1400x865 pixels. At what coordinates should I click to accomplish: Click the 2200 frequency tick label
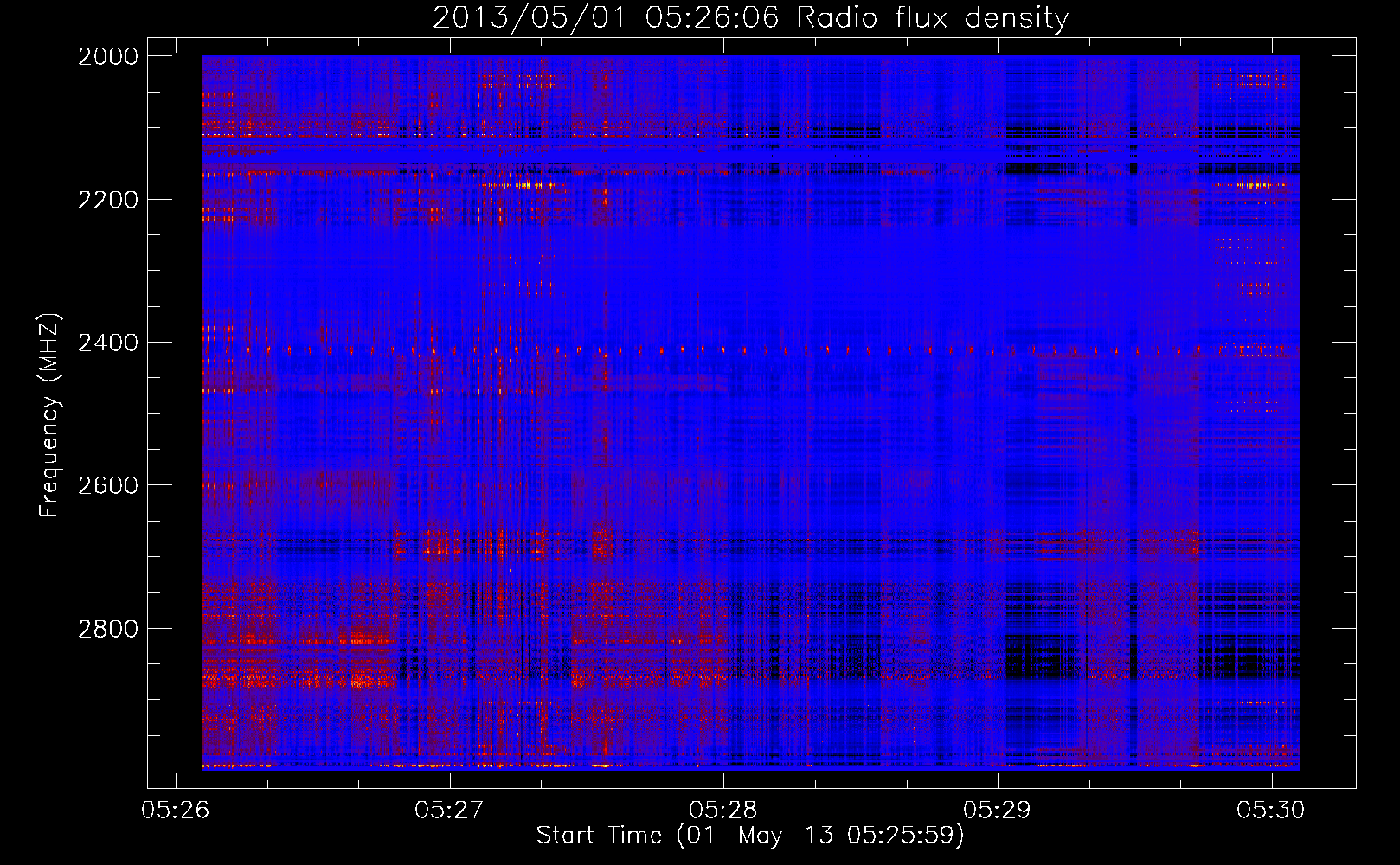tap(108, 200)
